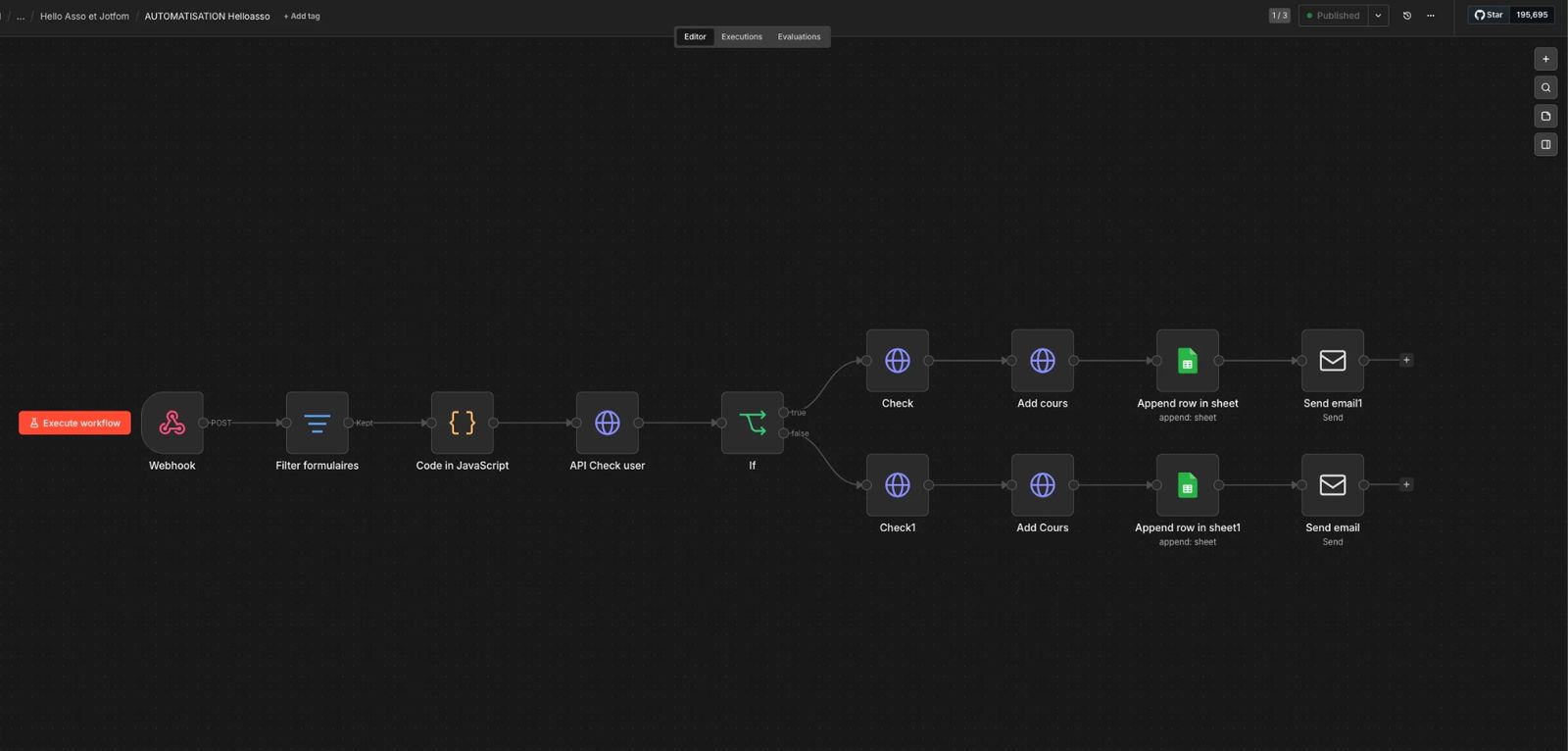Select the Filter formulaires node
The image size is (1568, 751).
317,423
